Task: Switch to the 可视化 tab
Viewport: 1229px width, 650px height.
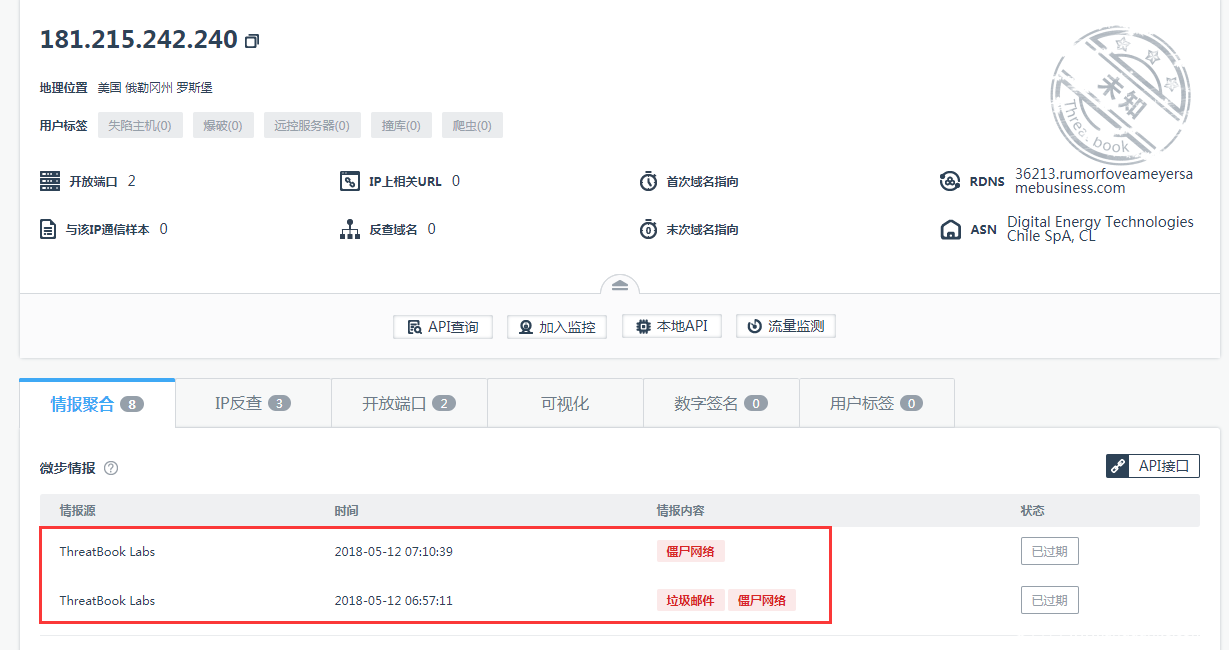Action: [x=564, y=402]
